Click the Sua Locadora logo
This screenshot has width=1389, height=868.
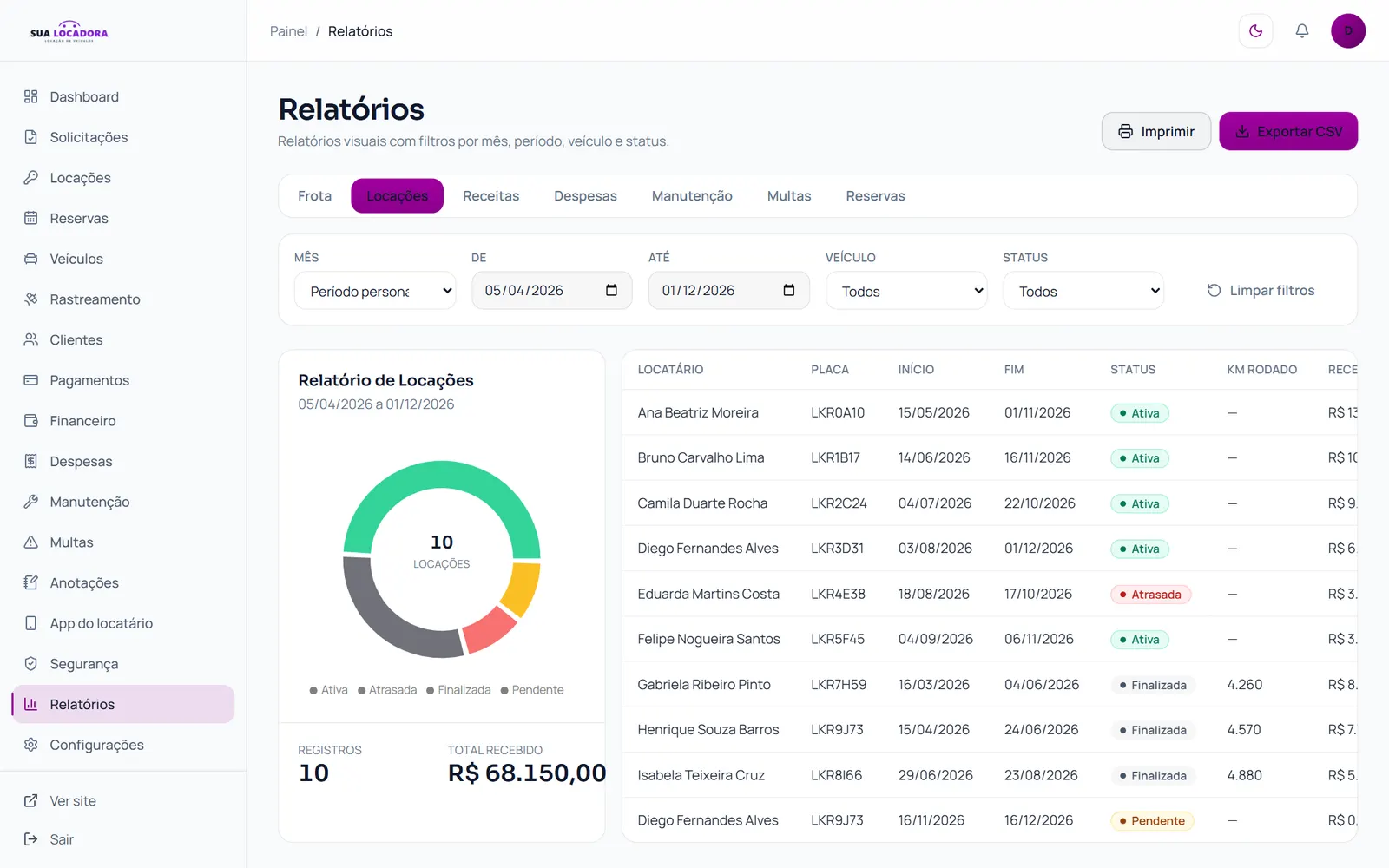point(69,31)
